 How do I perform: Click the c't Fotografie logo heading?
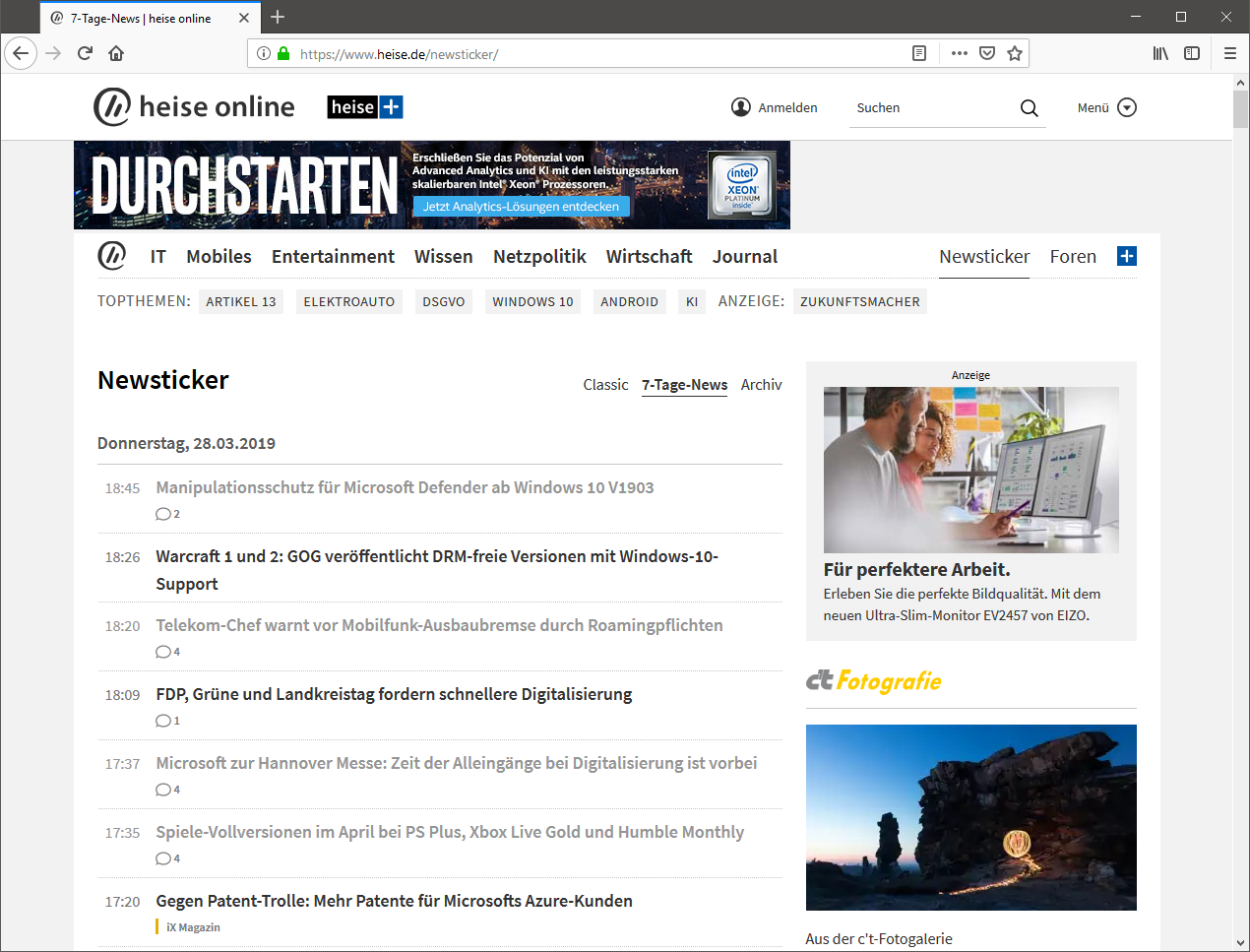tap(874, 680)
